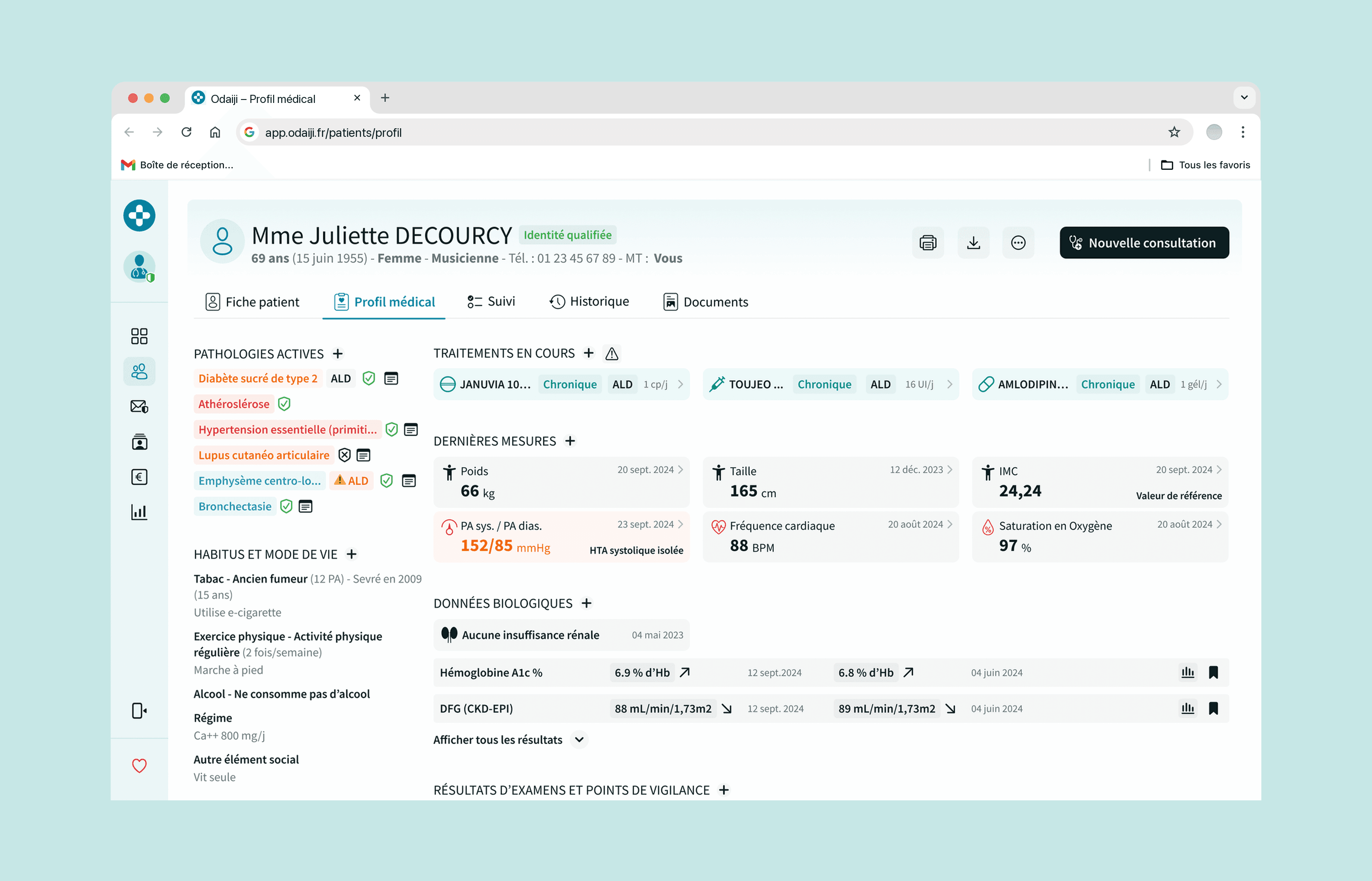Open the secure messaging envelope icon
The image size is (1372, 881).
(x=139, y=407)
